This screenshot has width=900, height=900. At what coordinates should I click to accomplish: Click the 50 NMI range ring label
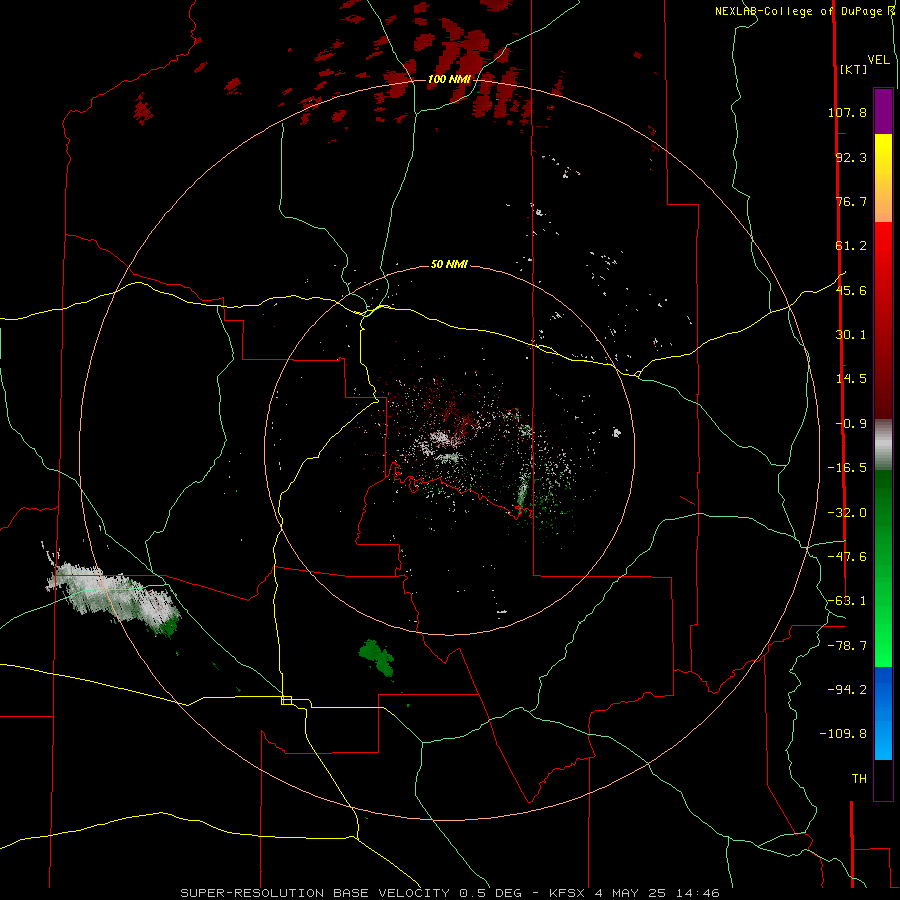pos(449,265)
